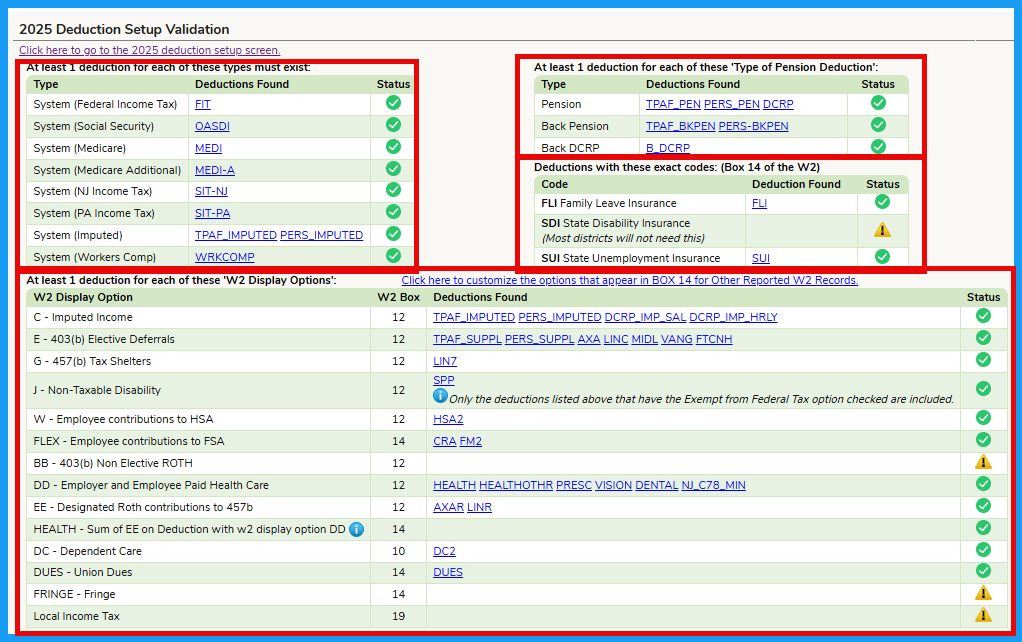Click the green check in Back Pension row
The height and width of the screenshot is (642, 1022).
click(x=879, y=124)
